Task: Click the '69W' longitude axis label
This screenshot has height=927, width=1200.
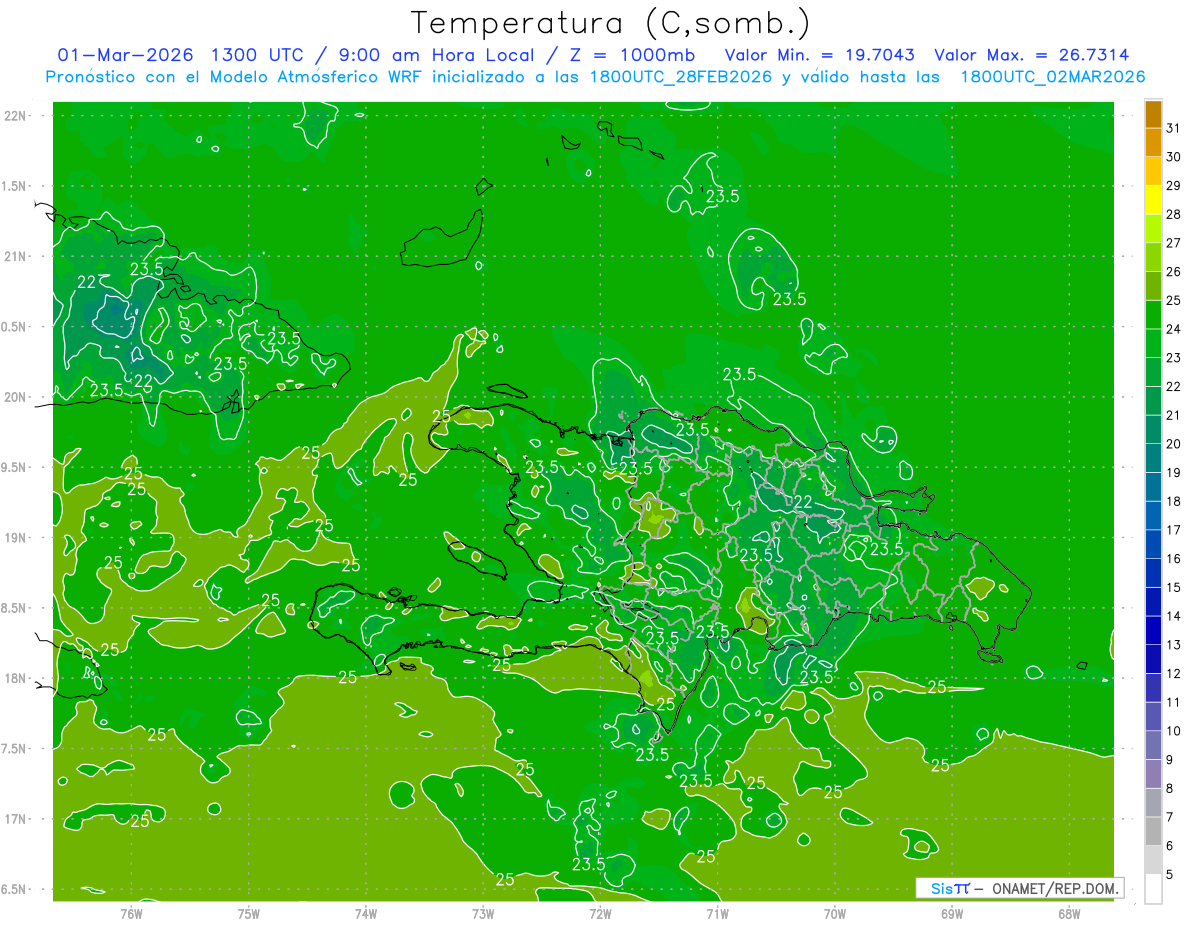Action: point(951,913)
